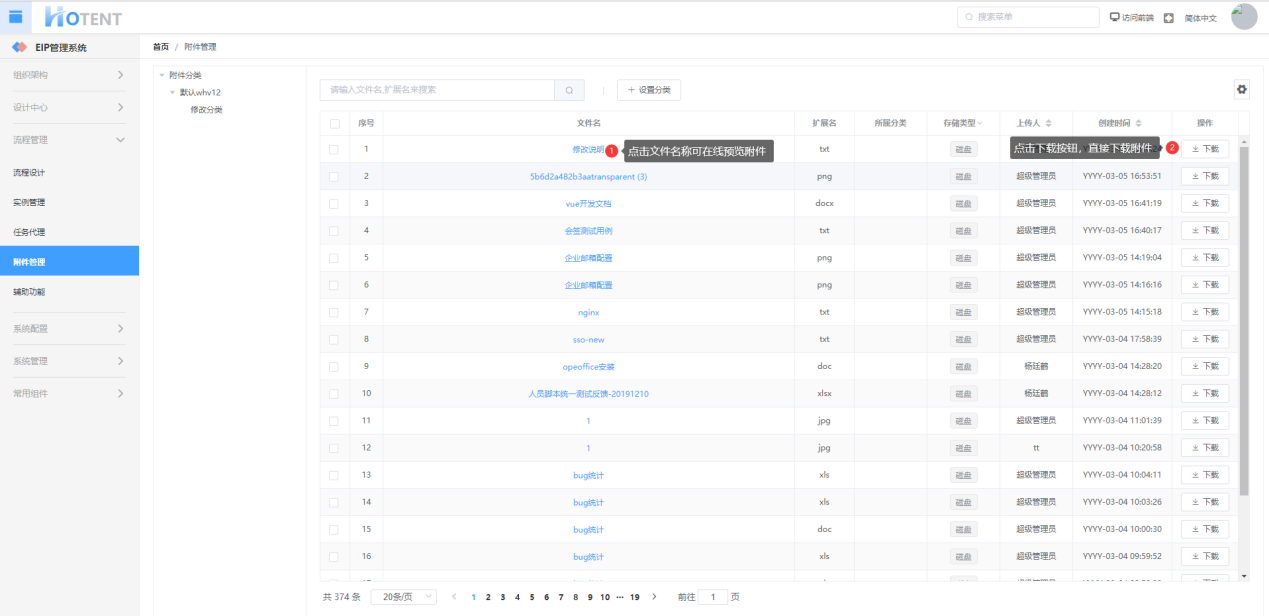Switch language via 简体中文

tap(1201, 18)
